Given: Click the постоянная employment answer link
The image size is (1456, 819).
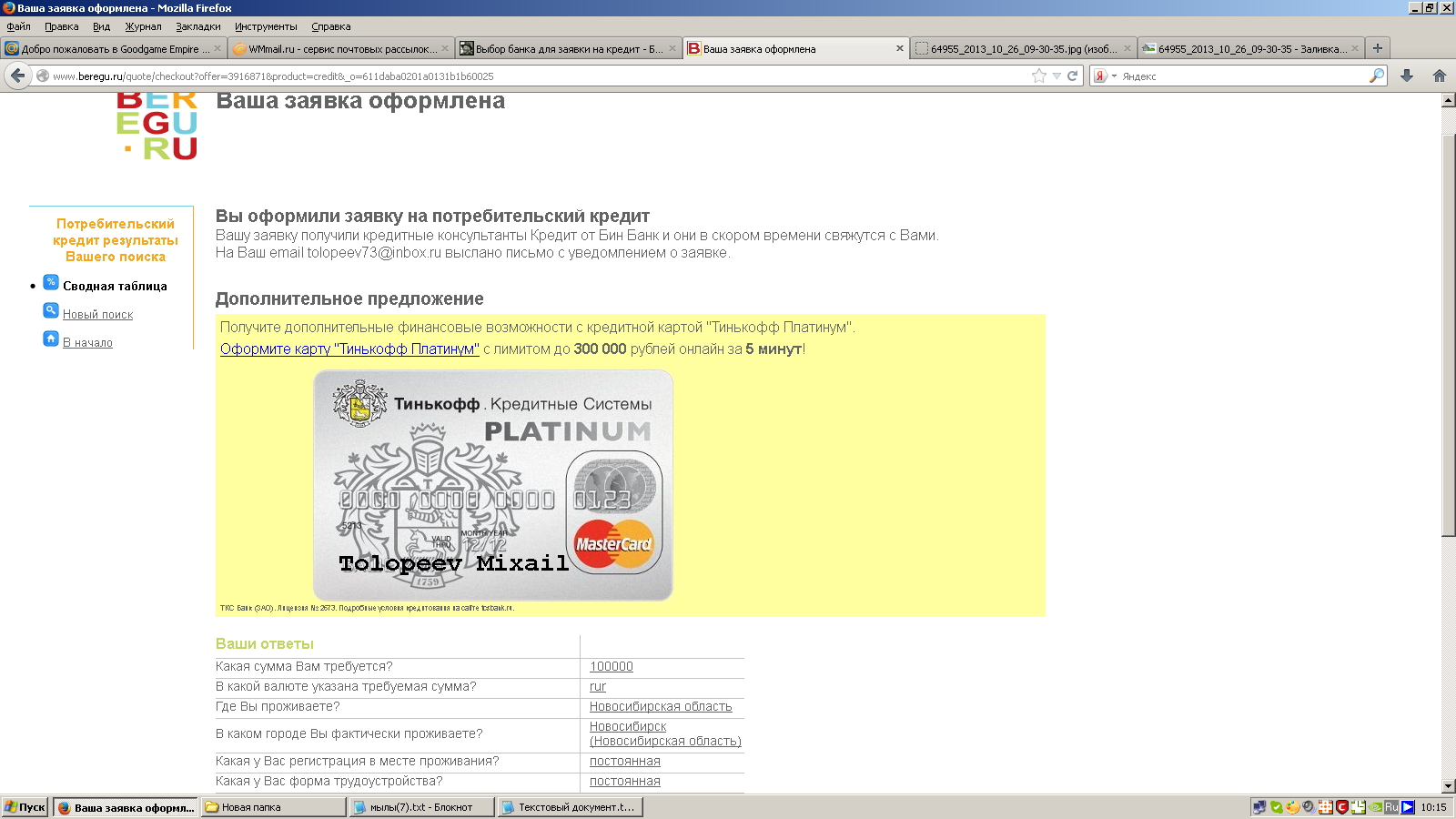Looking at the screenshot, I should 625,782.
